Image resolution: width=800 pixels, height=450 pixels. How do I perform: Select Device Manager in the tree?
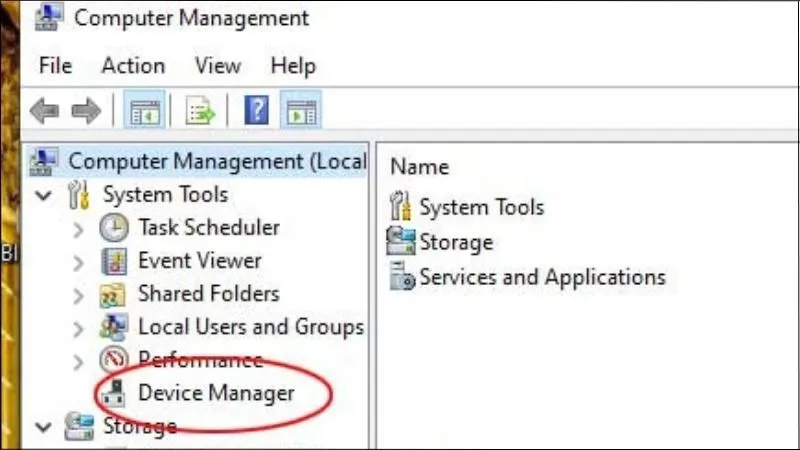(x=216, y=393)
